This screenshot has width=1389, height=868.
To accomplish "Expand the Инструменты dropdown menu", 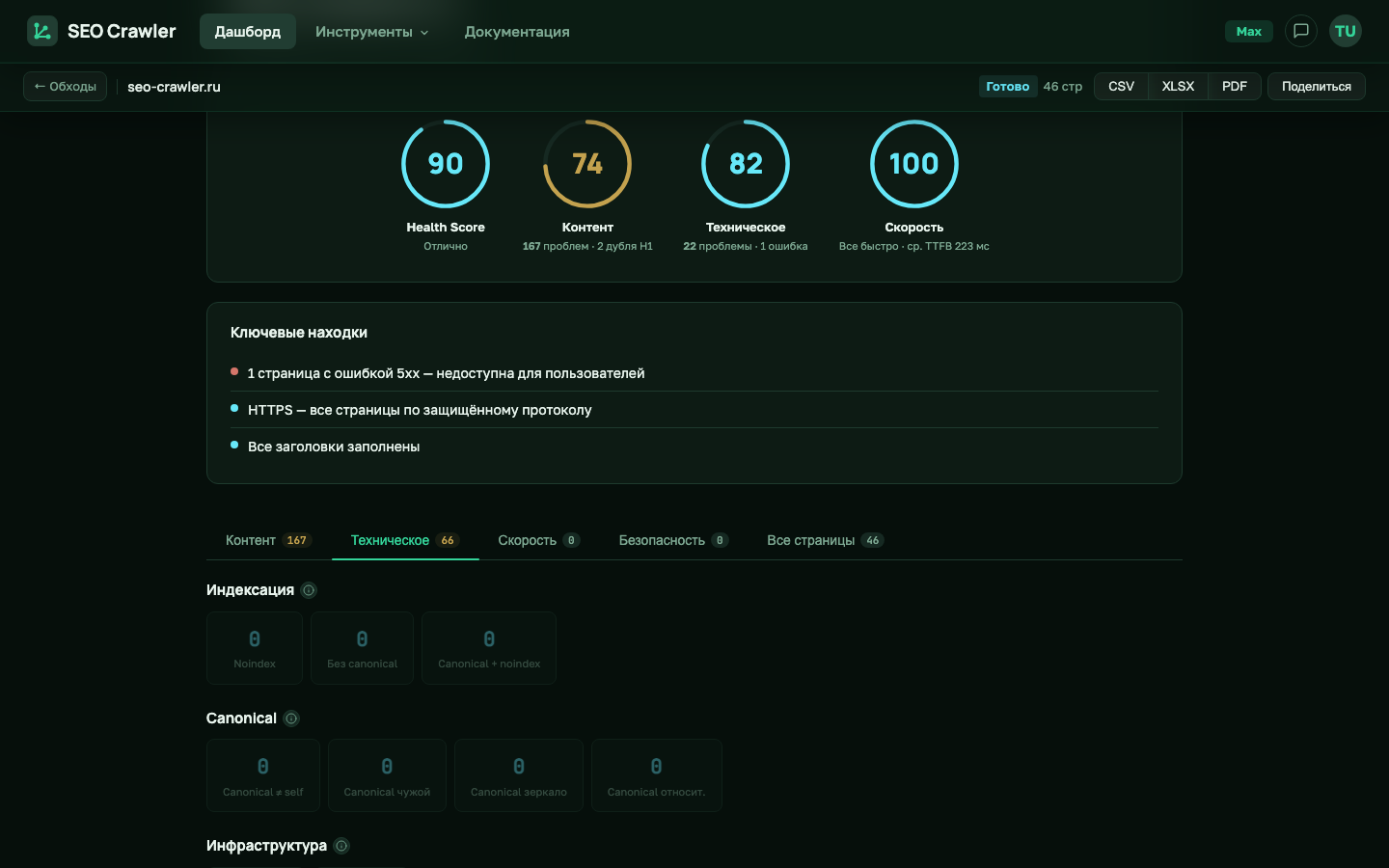I will point(371,32).
